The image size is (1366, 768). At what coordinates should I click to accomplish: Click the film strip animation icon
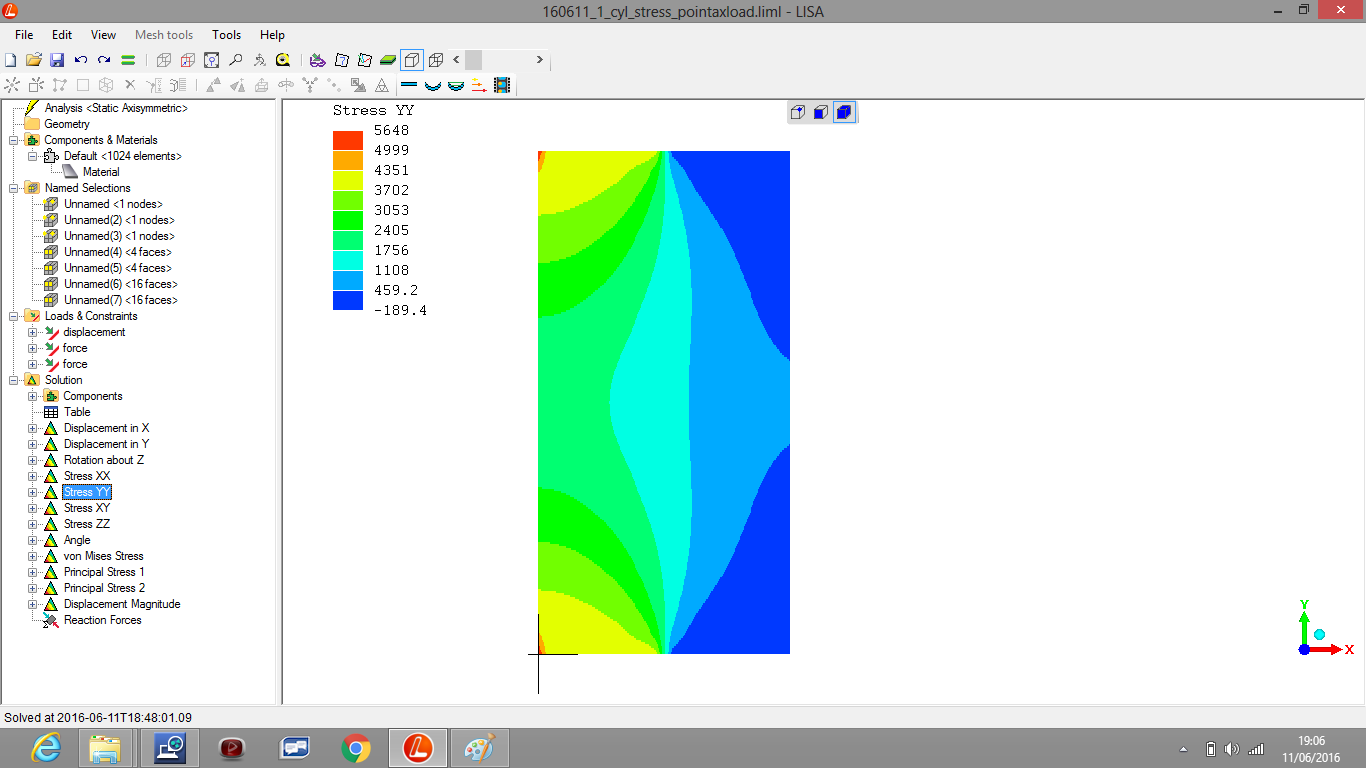(502, 86)
